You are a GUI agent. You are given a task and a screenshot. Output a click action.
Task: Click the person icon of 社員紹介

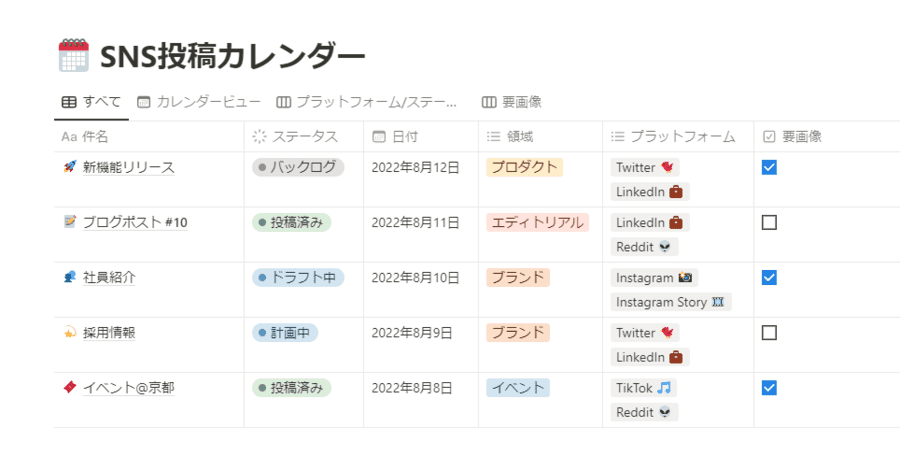coord(69,277)
